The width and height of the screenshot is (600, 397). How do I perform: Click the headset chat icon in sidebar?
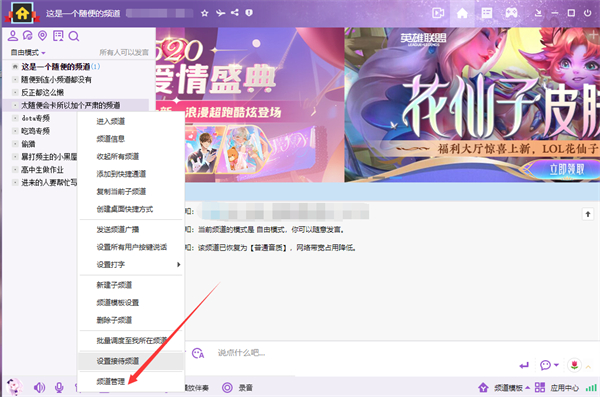point(28,36)
